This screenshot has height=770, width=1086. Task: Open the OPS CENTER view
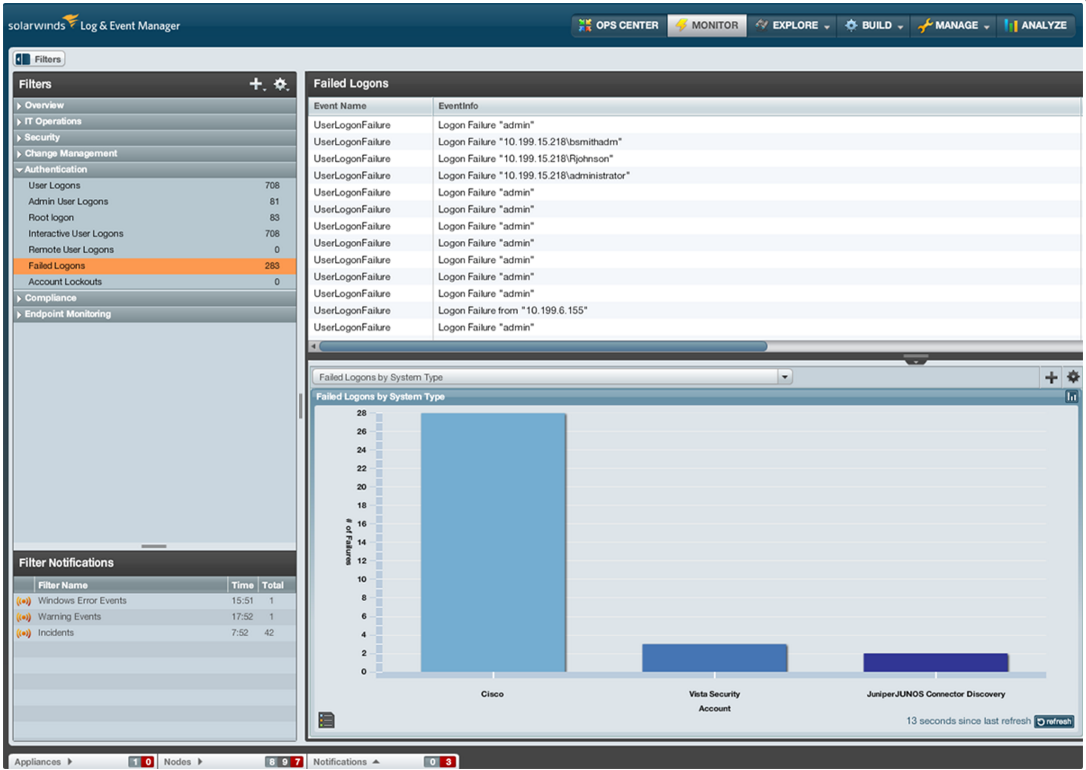point(618,26)
